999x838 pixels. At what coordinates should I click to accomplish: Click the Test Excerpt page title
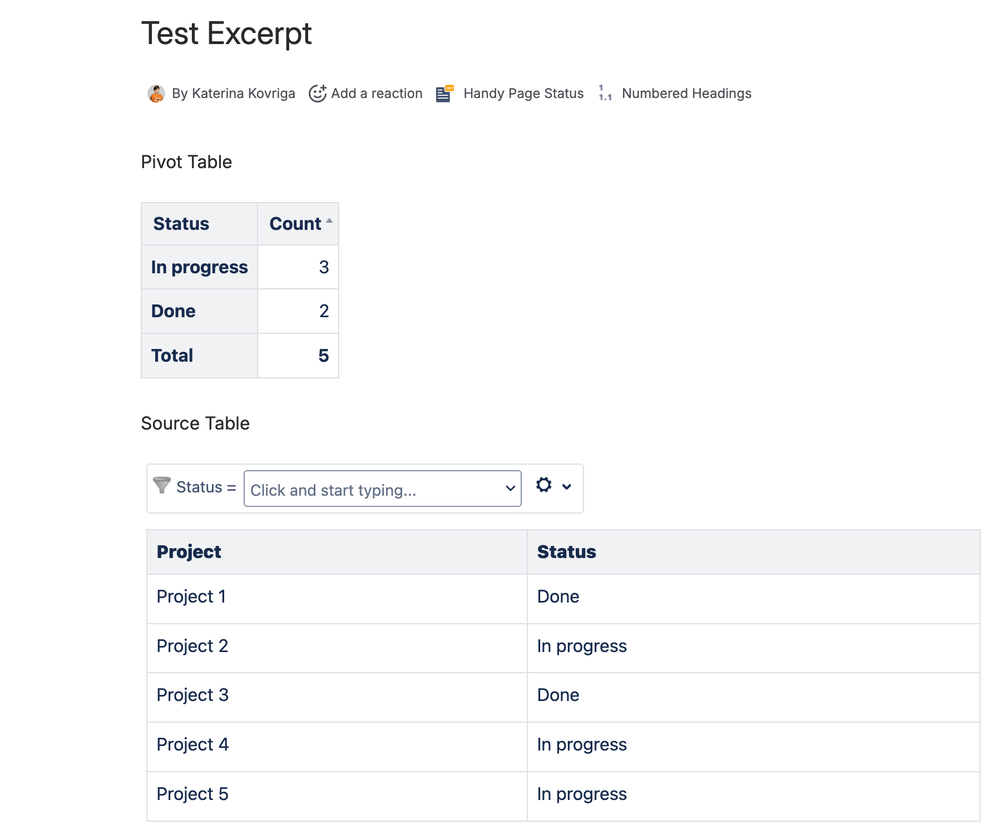pos(226,33)
